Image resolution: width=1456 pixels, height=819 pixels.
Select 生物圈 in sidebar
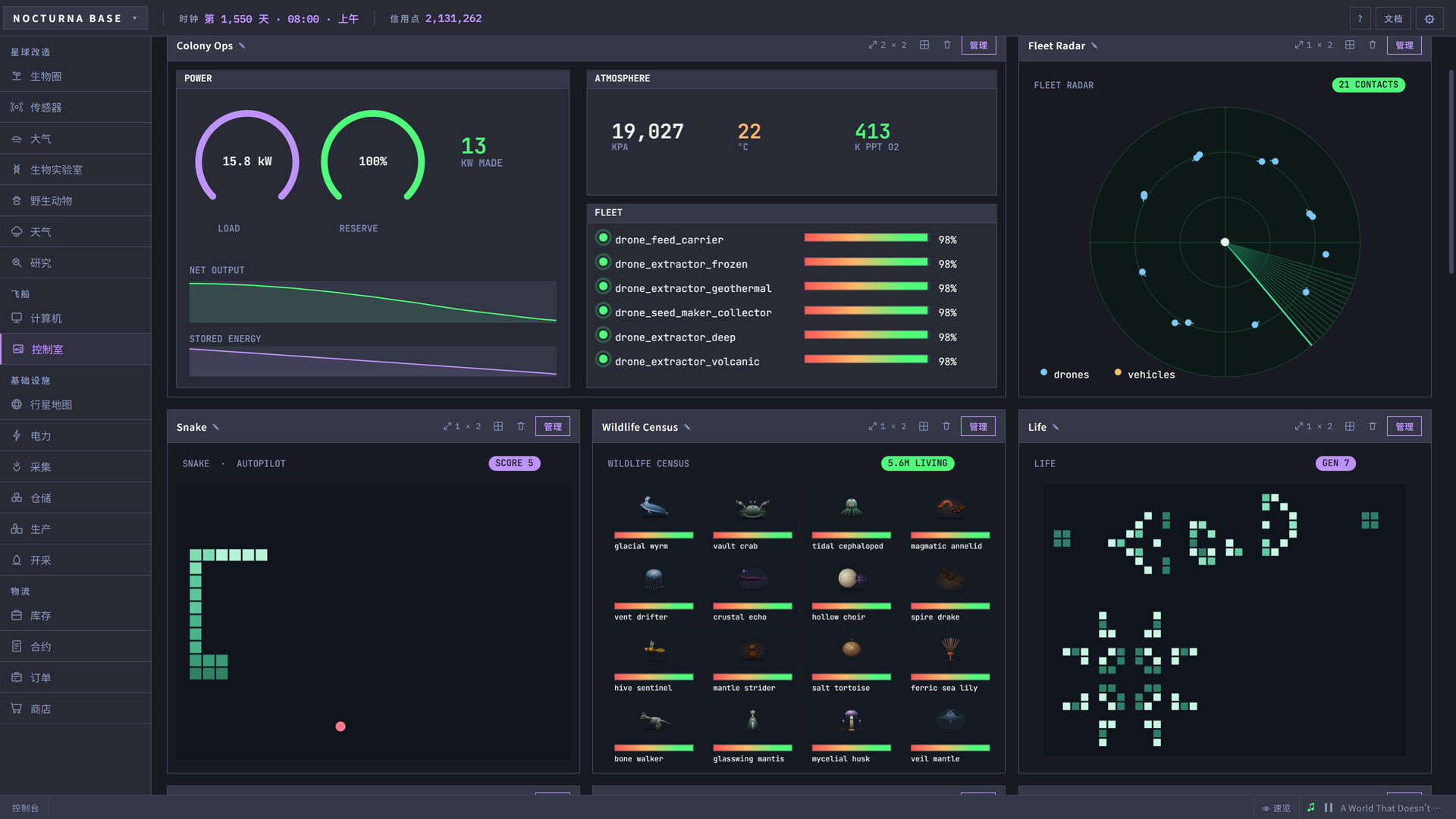click(75, 77)
